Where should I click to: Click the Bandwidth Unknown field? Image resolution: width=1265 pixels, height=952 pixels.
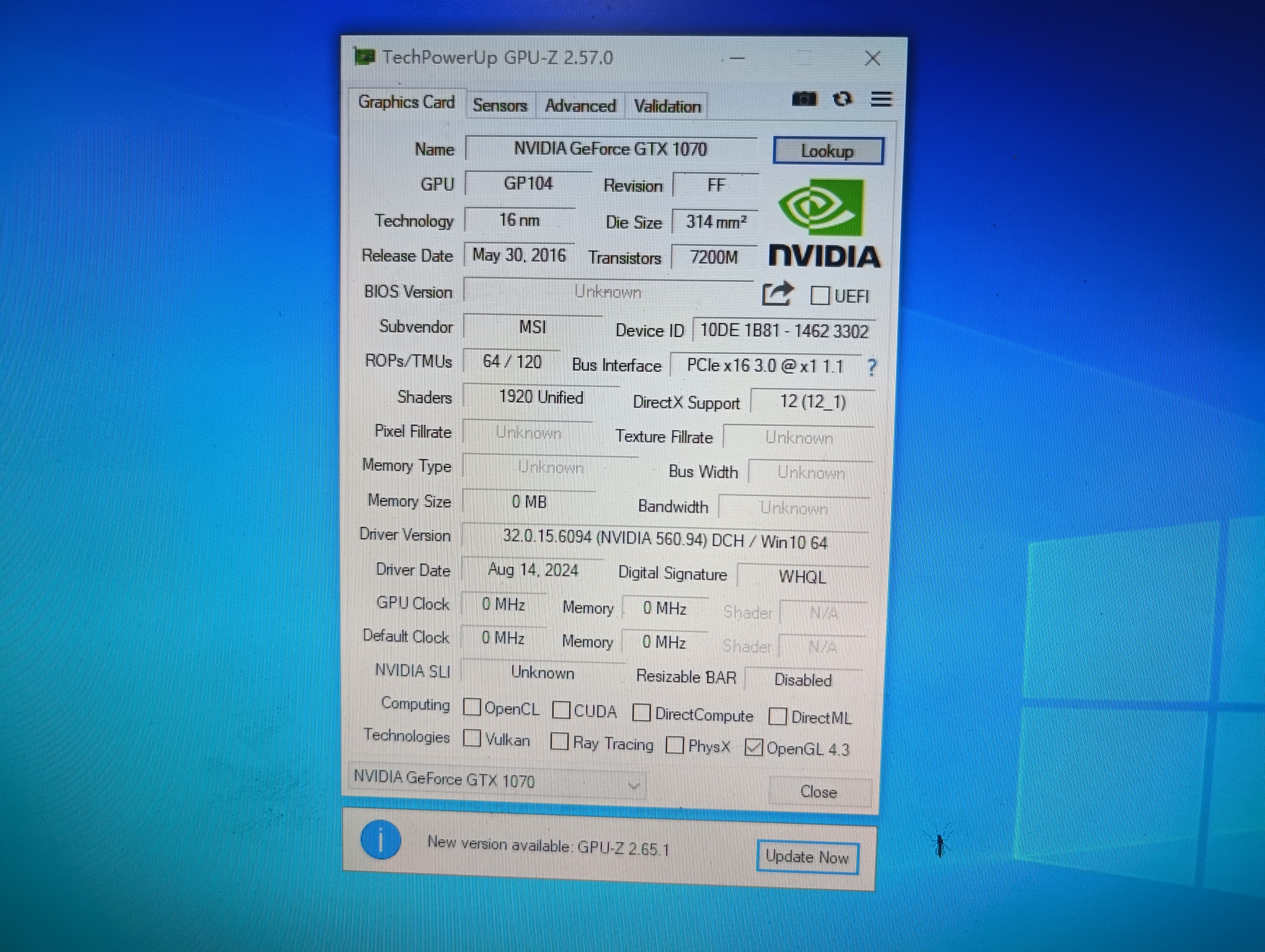click(x=794, y=508)
